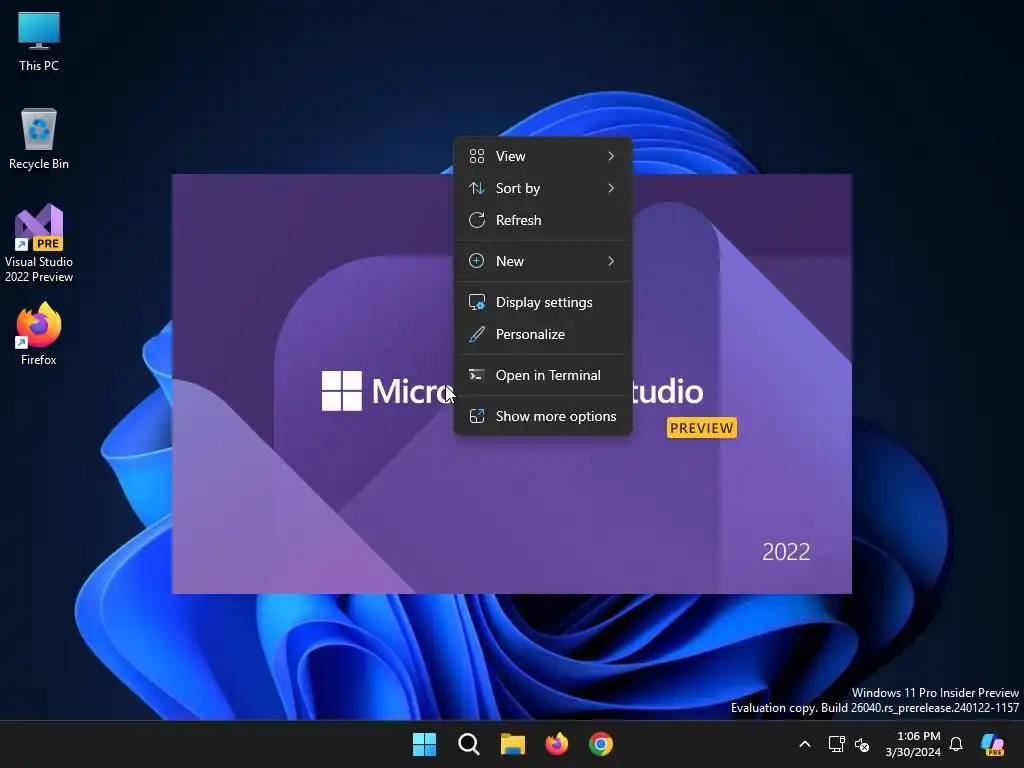Image resolution: width=1024 pixels, height=768 pixels.
Task: Click the View grid icon
Action: point(477,156)
